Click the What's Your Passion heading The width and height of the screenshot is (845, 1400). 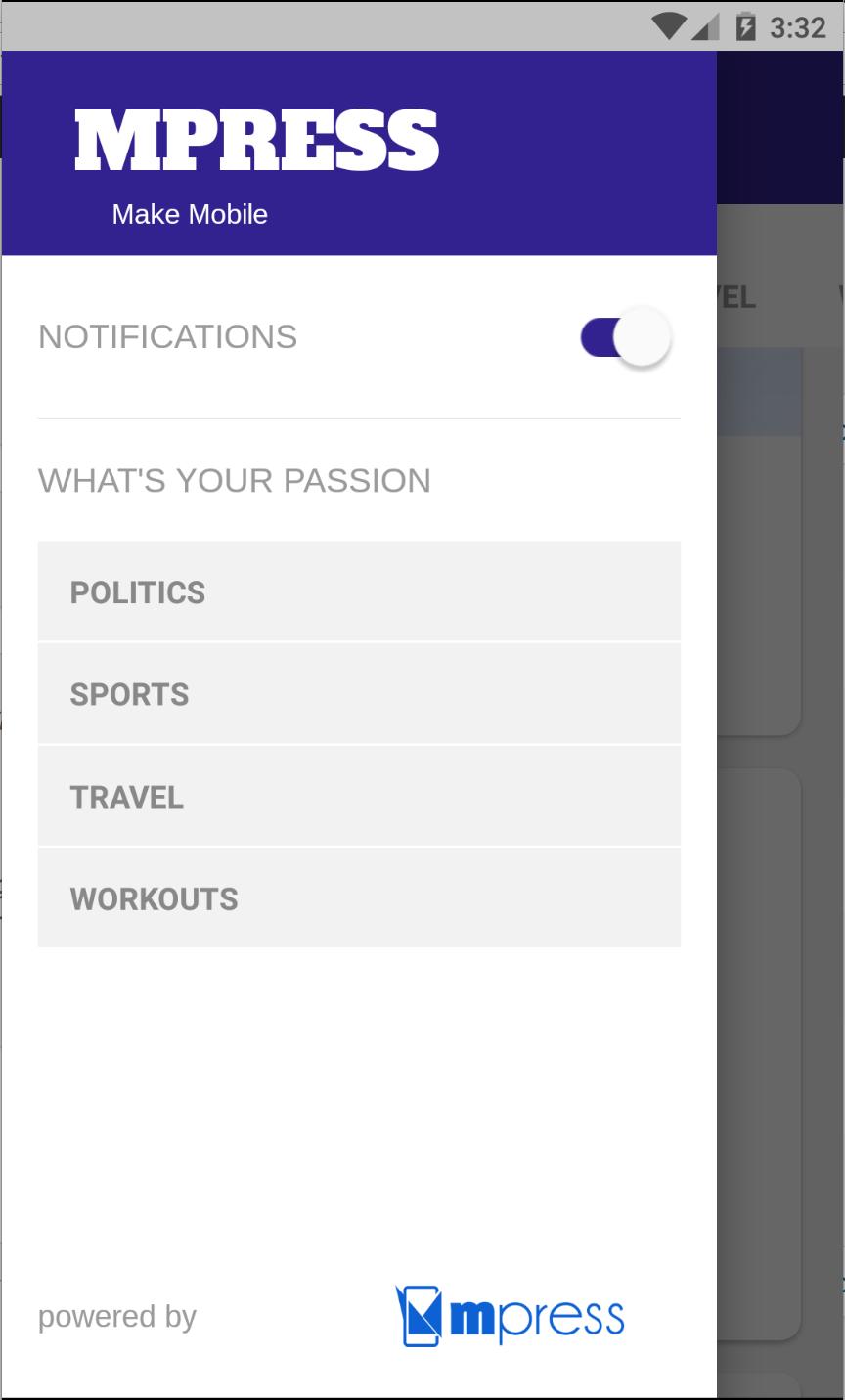235,481
